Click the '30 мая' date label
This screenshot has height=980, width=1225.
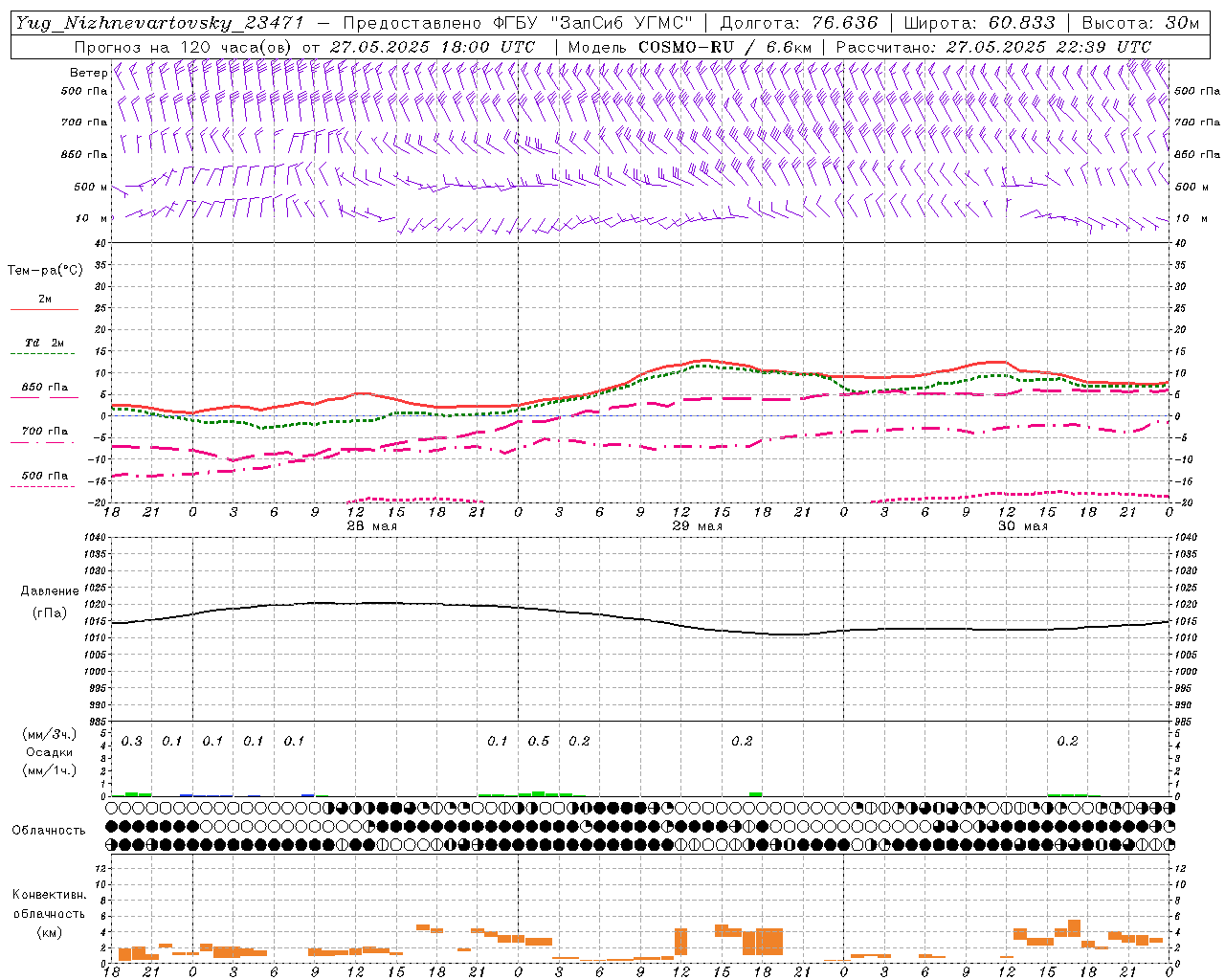coord(1022,526)
